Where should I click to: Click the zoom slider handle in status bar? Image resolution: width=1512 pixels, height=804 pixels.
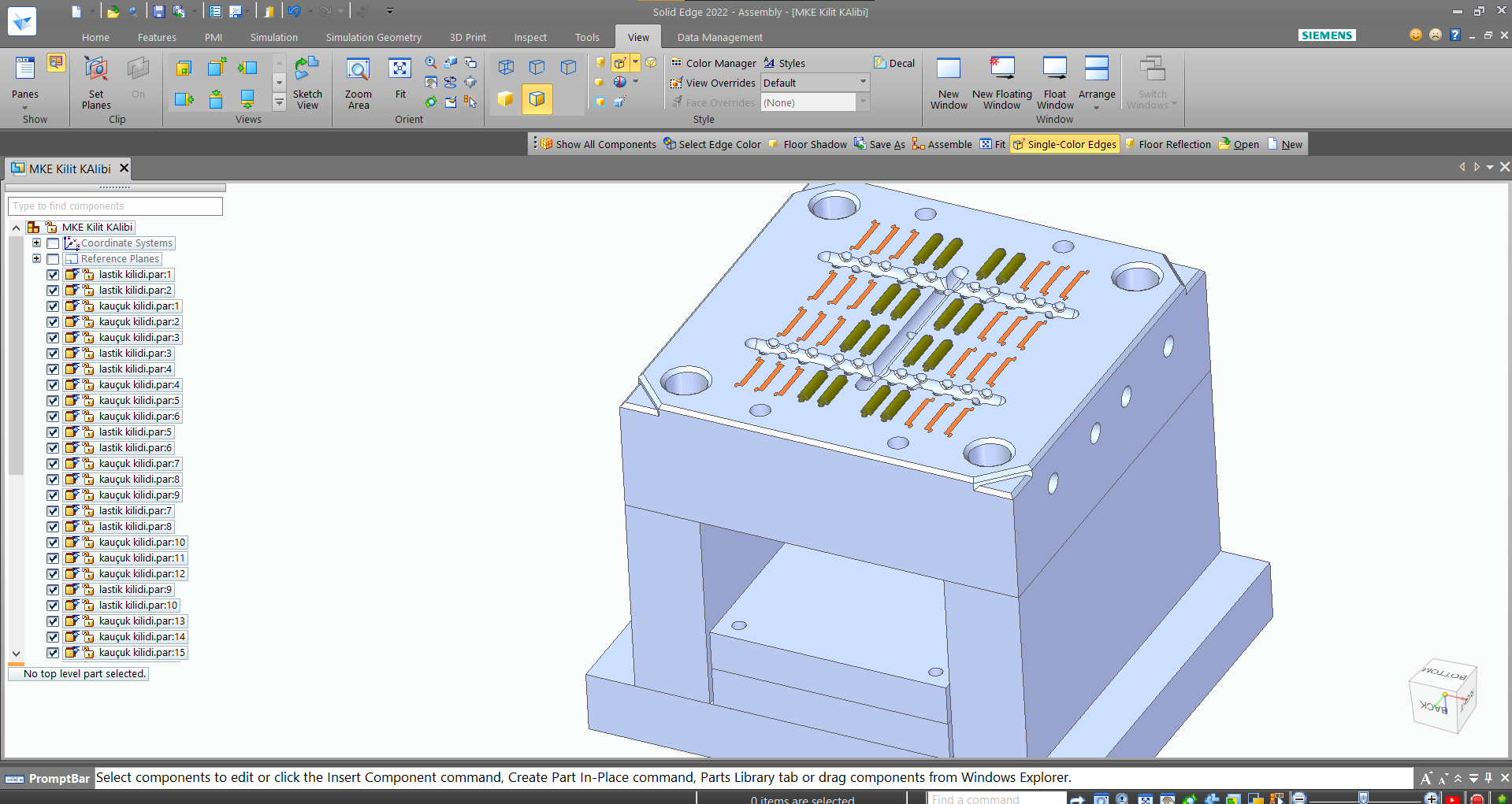(1363, 798)
